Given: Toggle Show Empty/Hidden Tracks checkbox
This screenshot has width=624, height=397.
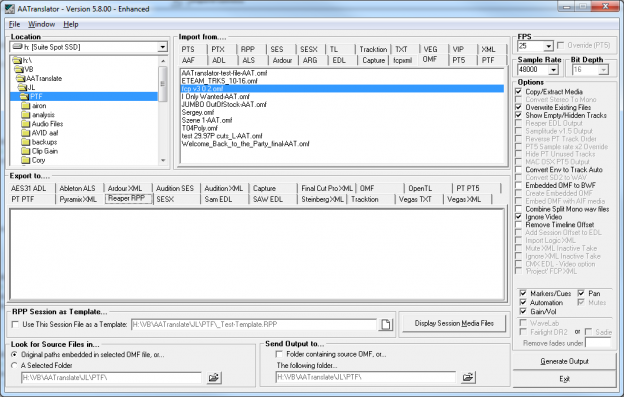Looking at the screenshot, I should pos(519,115).
